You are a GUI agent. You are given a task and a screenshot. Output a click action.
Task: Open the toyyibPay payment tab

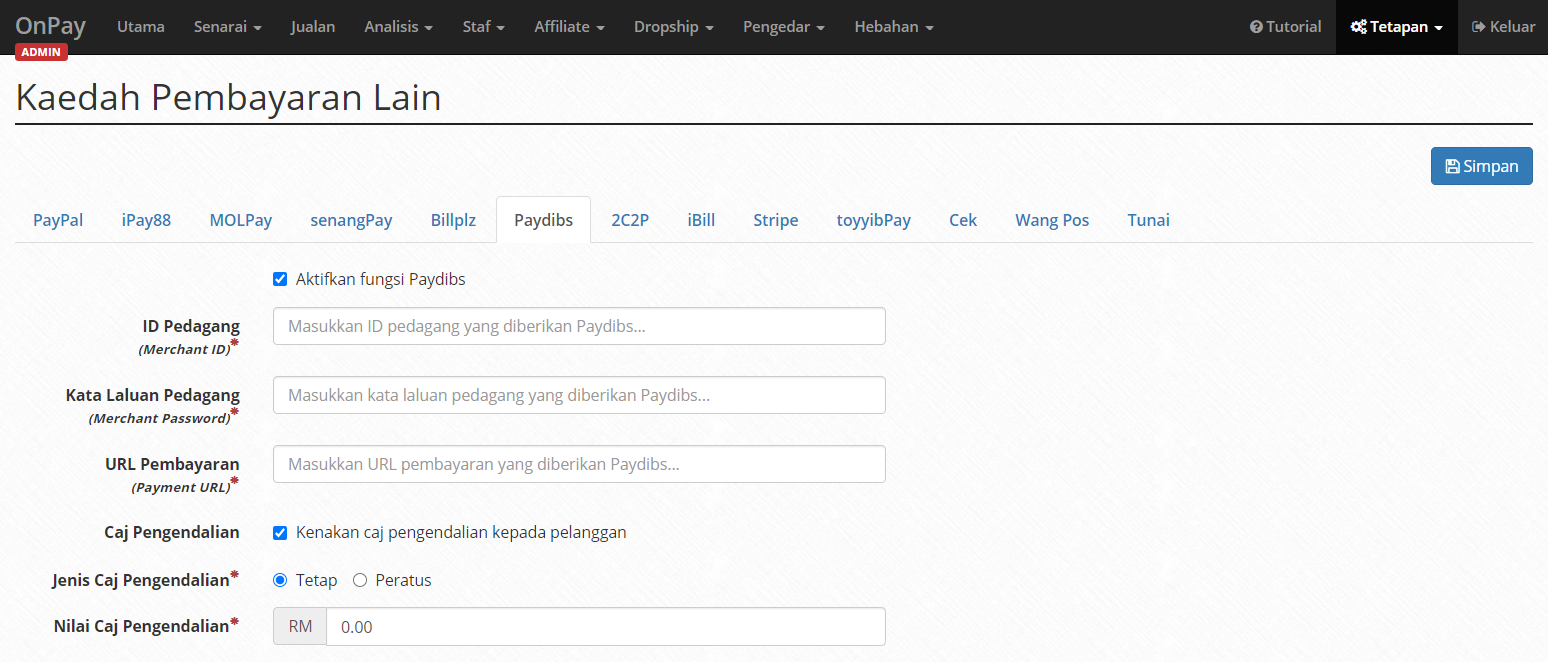click(x=873, y=219)
